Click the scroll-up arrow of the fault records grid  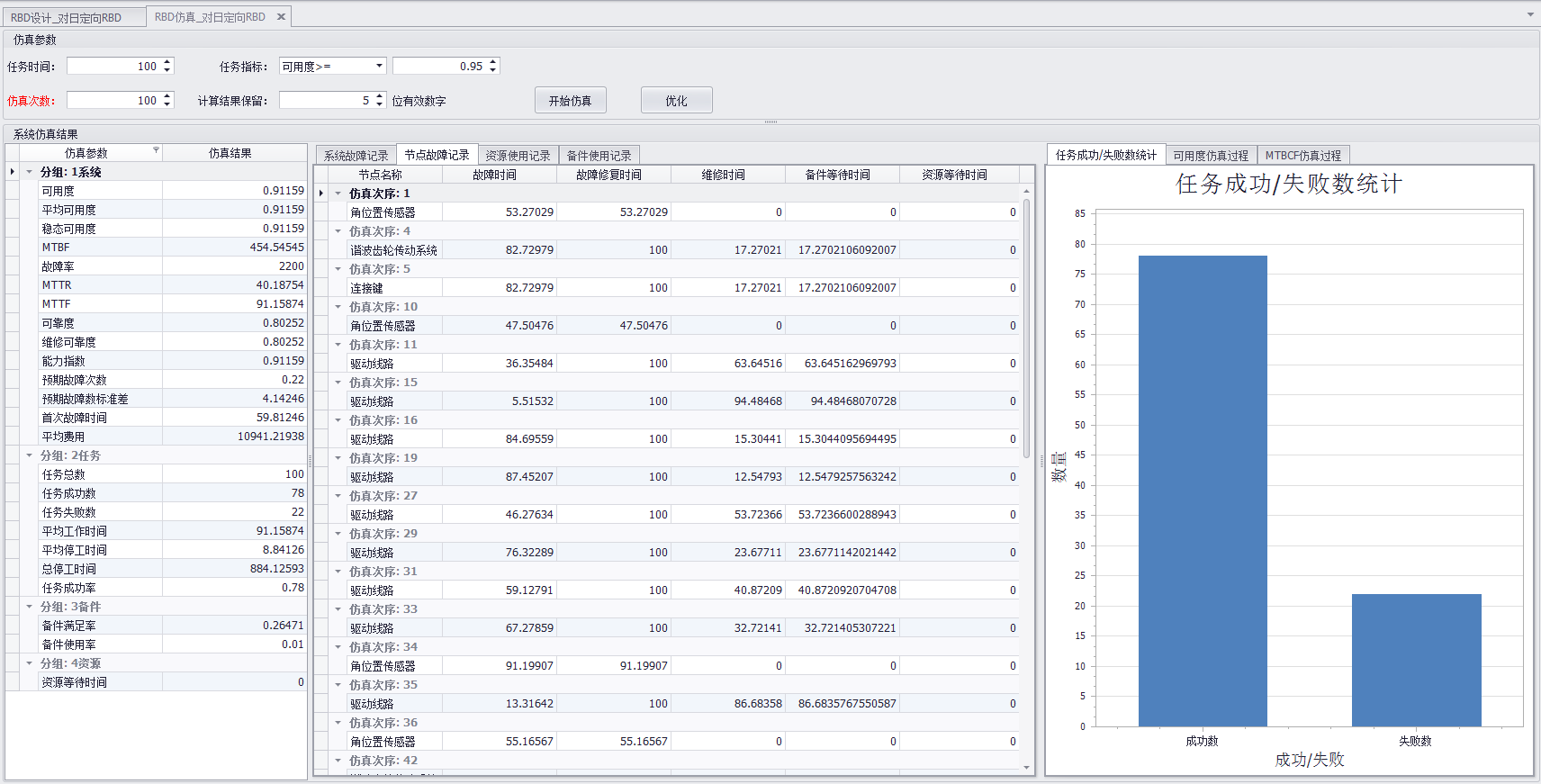point(1026,192)
